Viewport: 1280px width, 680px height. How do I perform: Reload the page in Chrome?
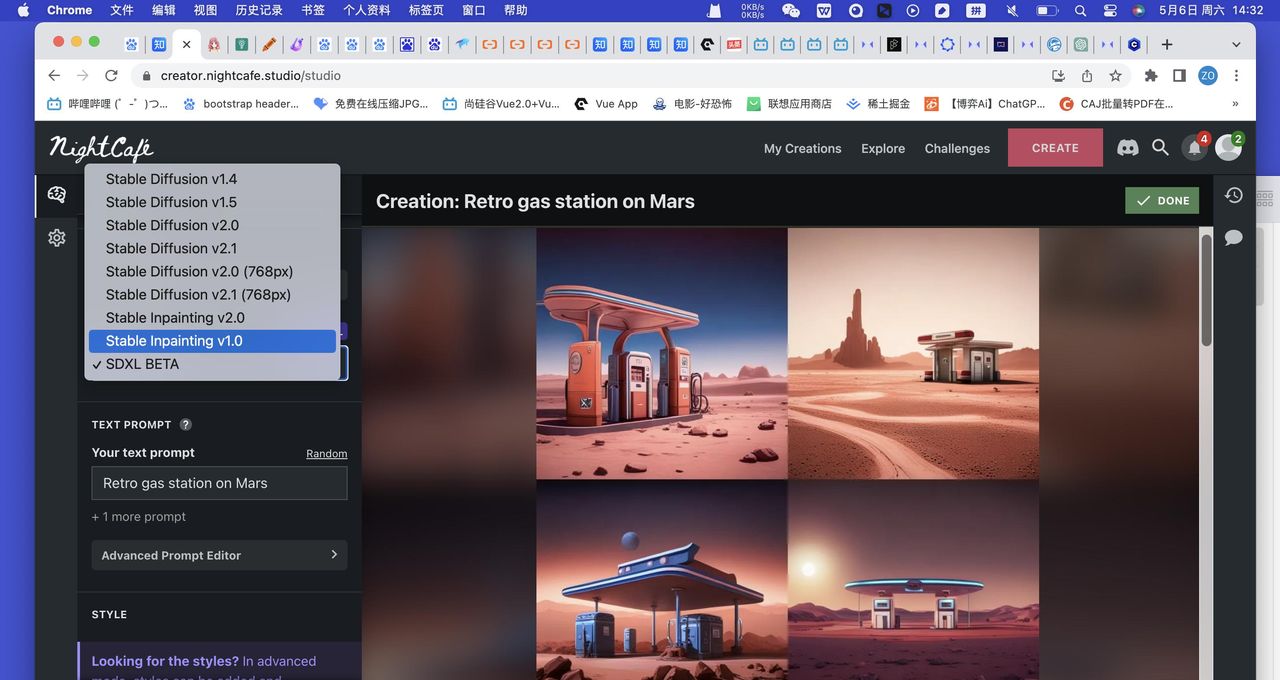[x=111, y=76]
